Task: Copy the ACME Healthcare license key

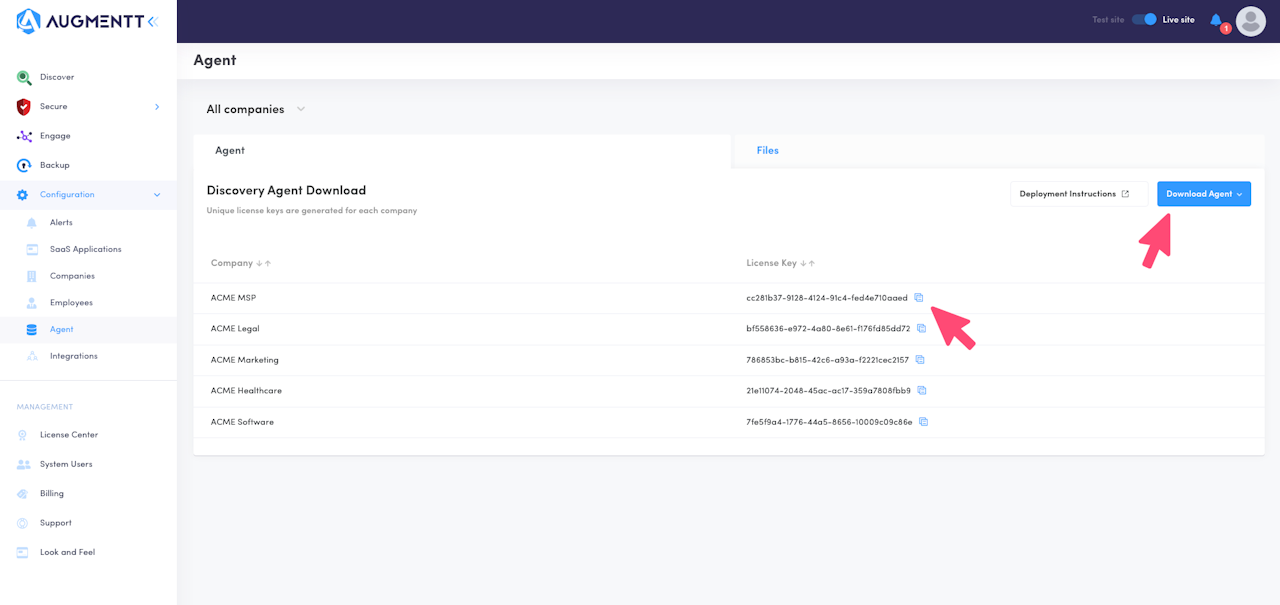Action: 922,391
